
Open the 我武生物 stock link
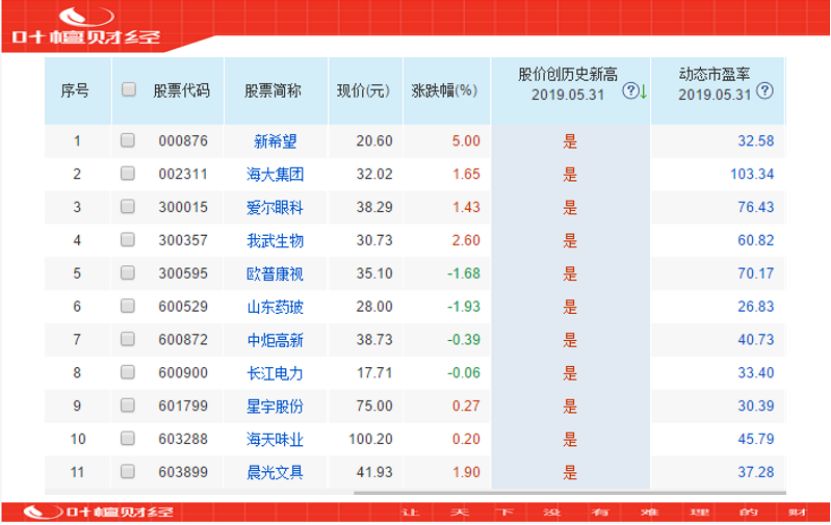[275, 241]
